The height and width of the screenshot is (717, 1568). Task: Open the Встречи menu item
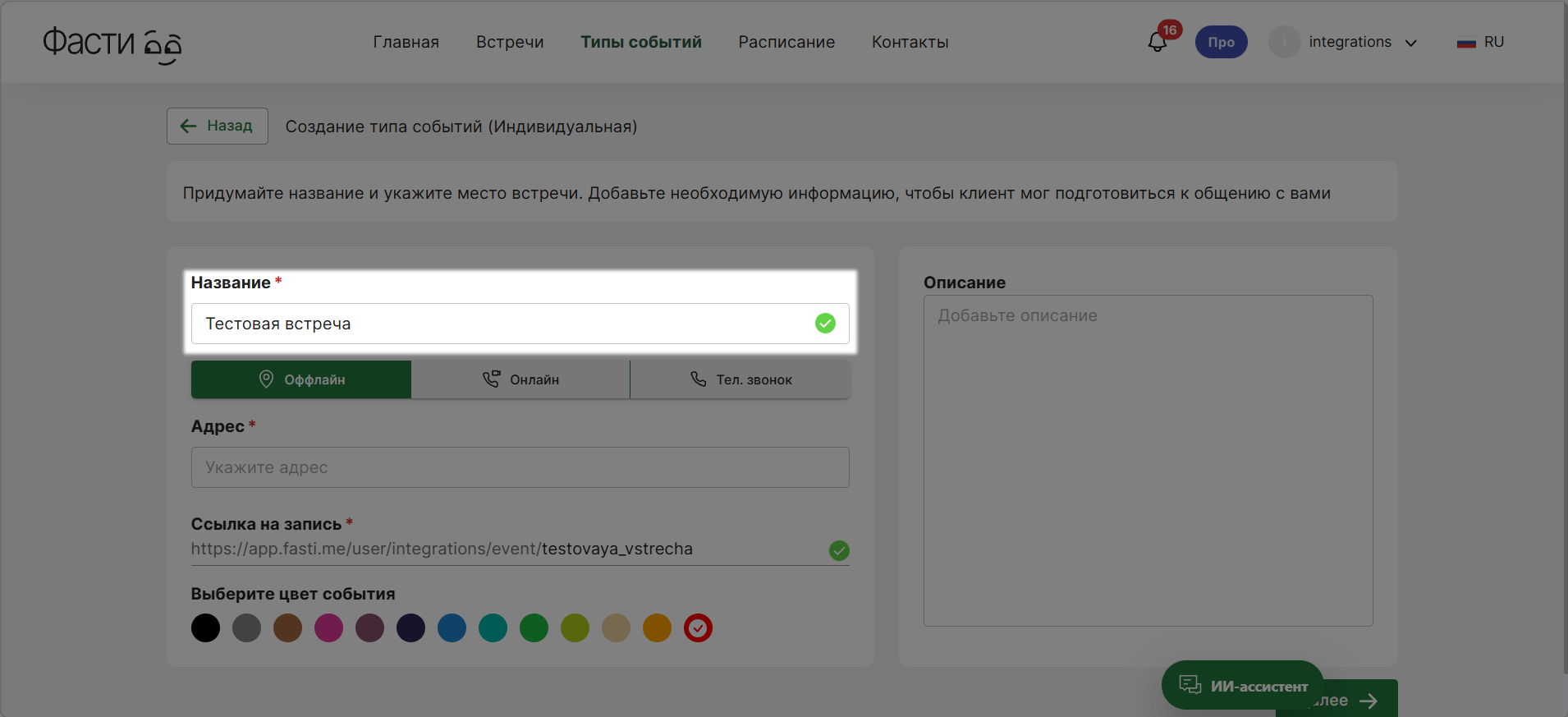pyautogui.click(x=510, y=42)
